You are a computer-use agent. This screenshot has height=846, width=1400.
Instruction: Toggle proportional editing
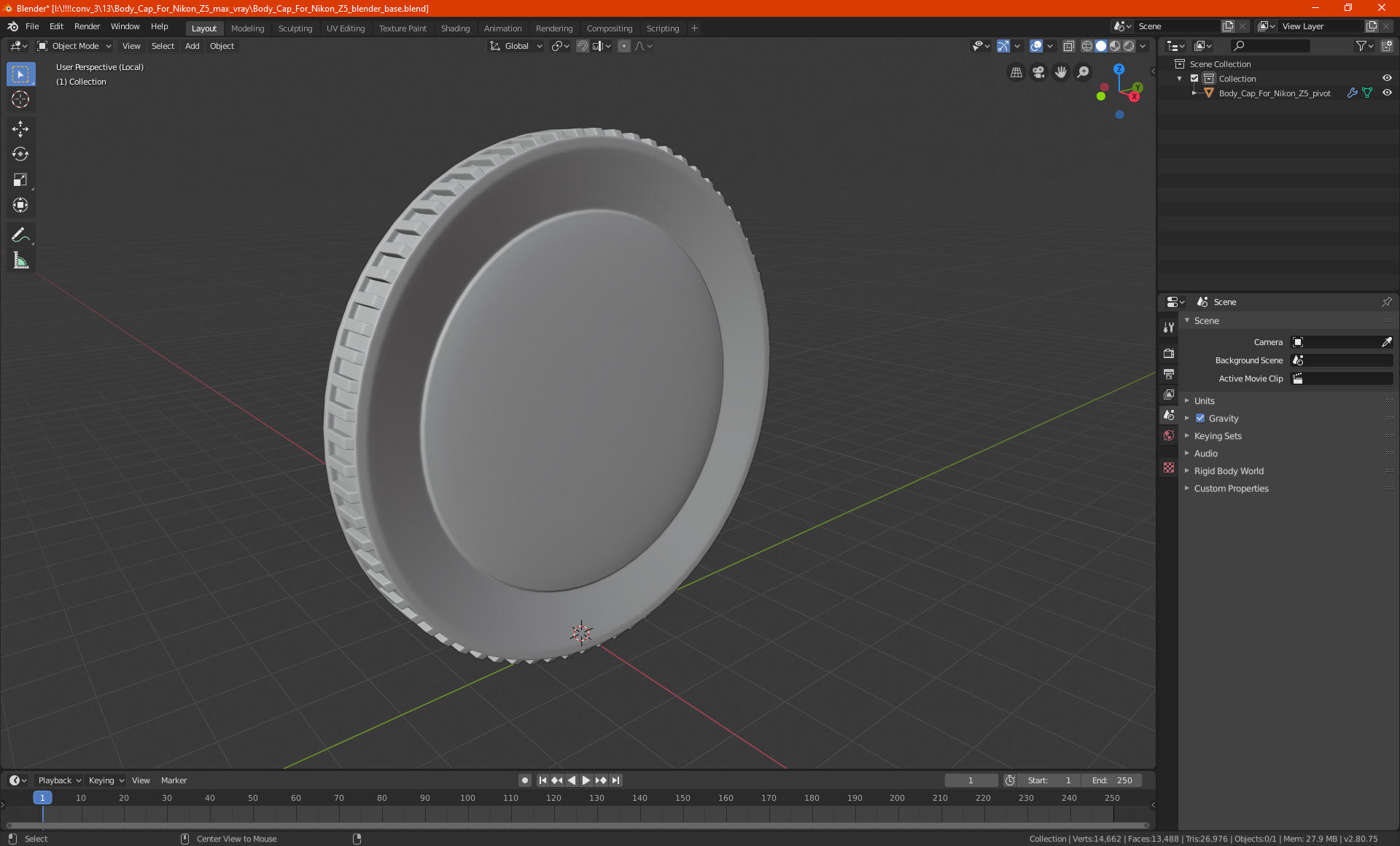(624, 46)
